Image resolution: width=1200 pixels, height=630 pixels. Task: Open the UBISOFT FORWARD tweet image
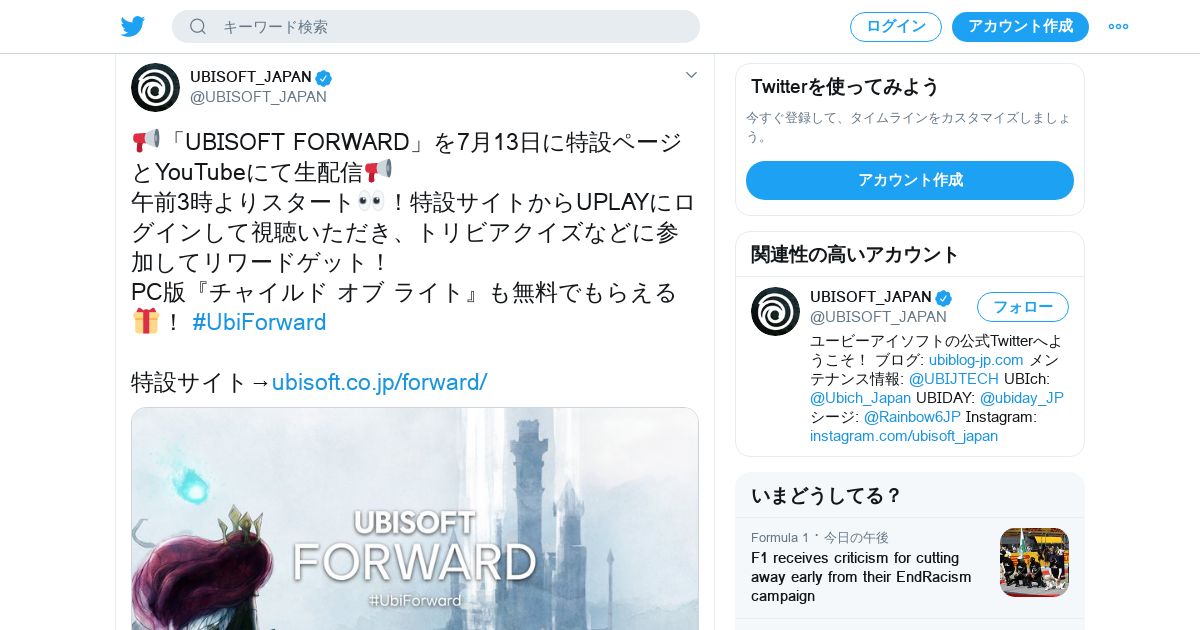click(415, 518)
